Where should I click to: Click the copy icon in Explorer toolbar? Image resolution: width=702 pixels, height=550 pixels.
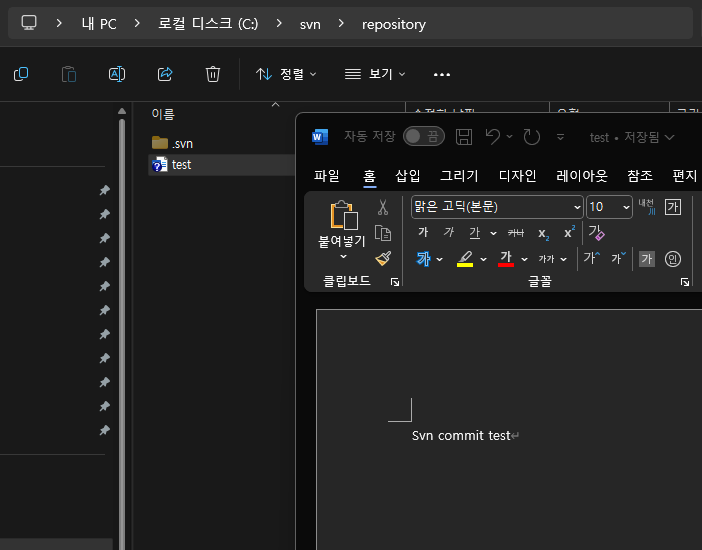(21, 74)
